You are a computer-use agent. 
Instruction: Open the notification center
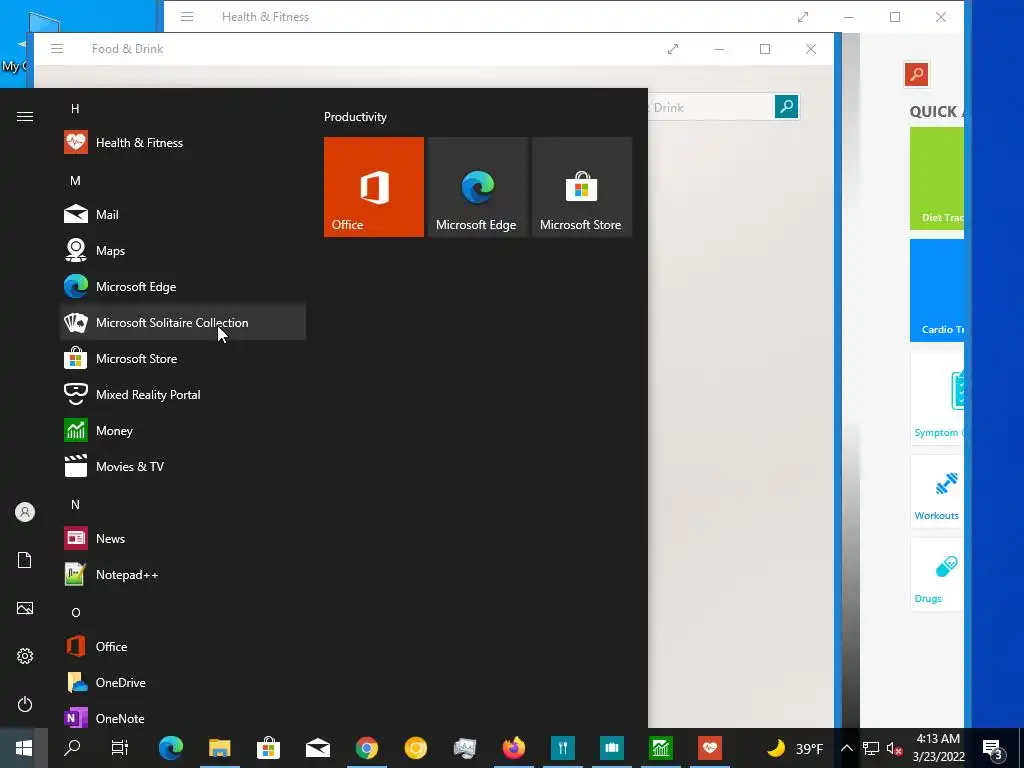[x=993, y=748]
